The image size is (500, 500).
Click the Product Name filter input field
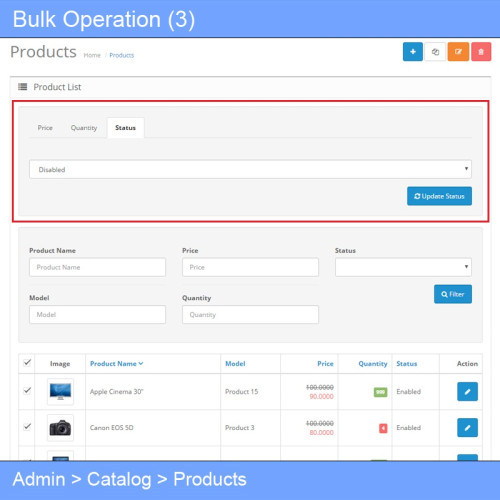pos(97,267)
